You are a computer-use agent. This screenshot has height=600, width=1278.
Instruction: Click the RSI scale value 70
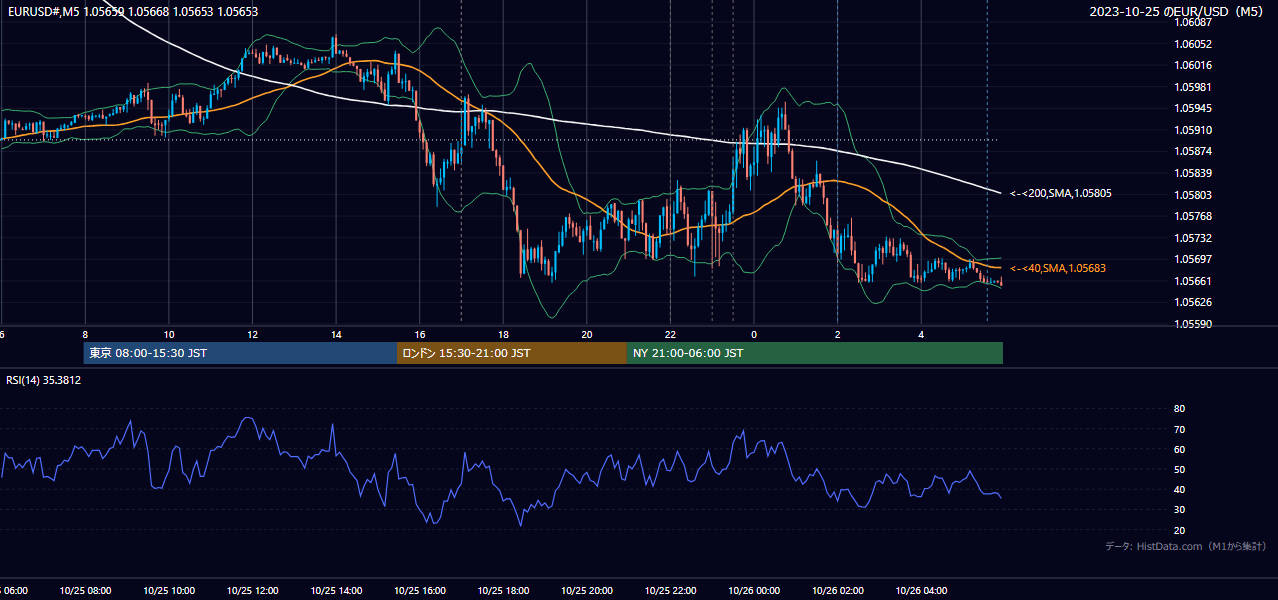tap(1179, 429)
